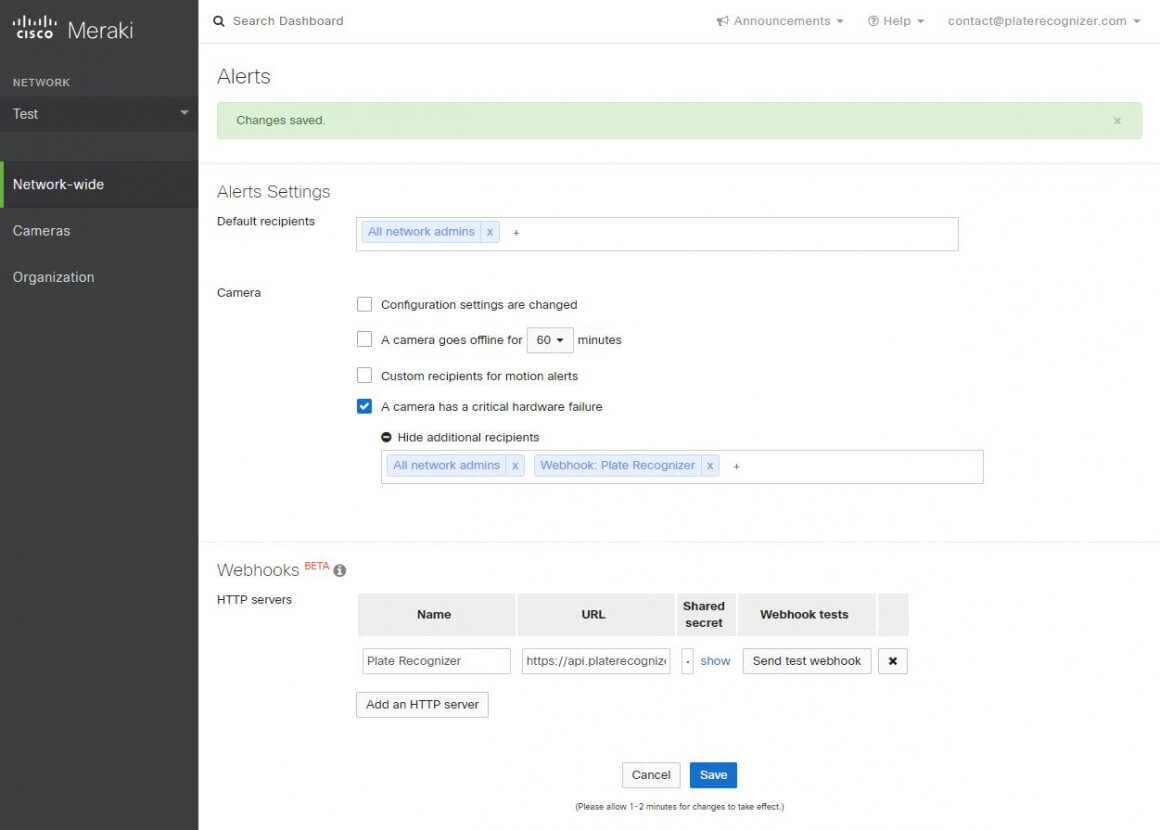Collapse additional recipients with minus icon
The width and height of the screenshot is (1160, 830).
click(386, 437)
